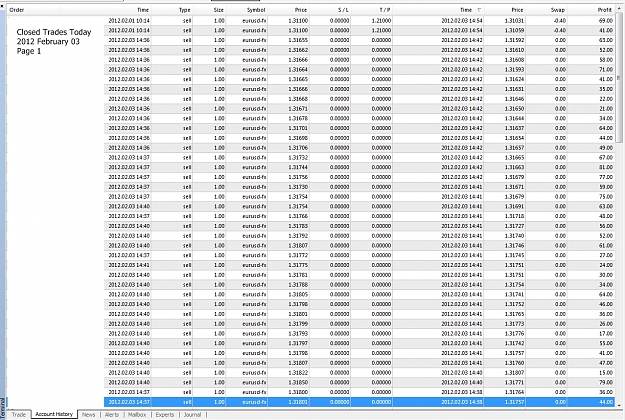Image resolution: width=625 pixels, height=420 pixels.
Task: Open the News tab
Action: coord(88,415)
